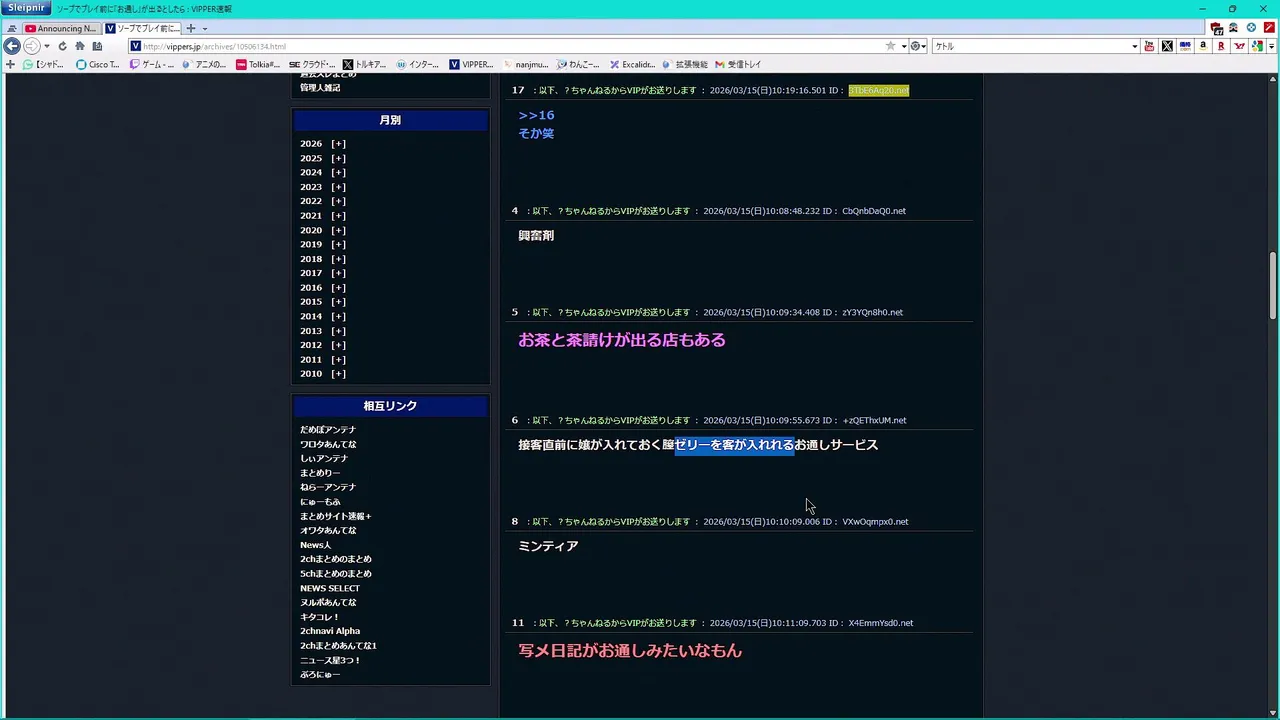Viewport: 1280px width, 720px height.
Task: Click the お茶と茶請けが出る店もある comment text
Action: [622, 340]
